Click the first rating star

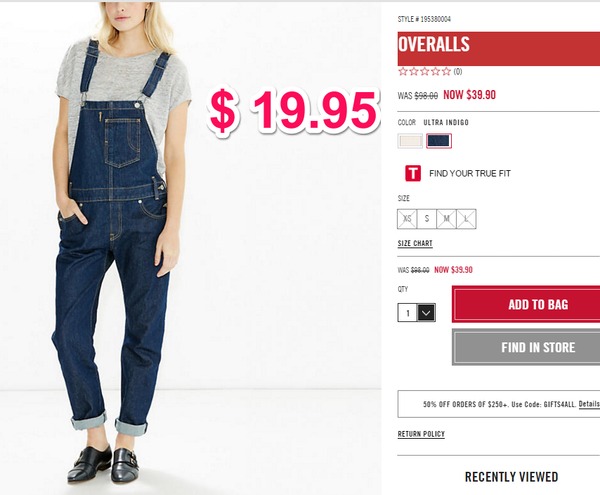pos(403,72)
